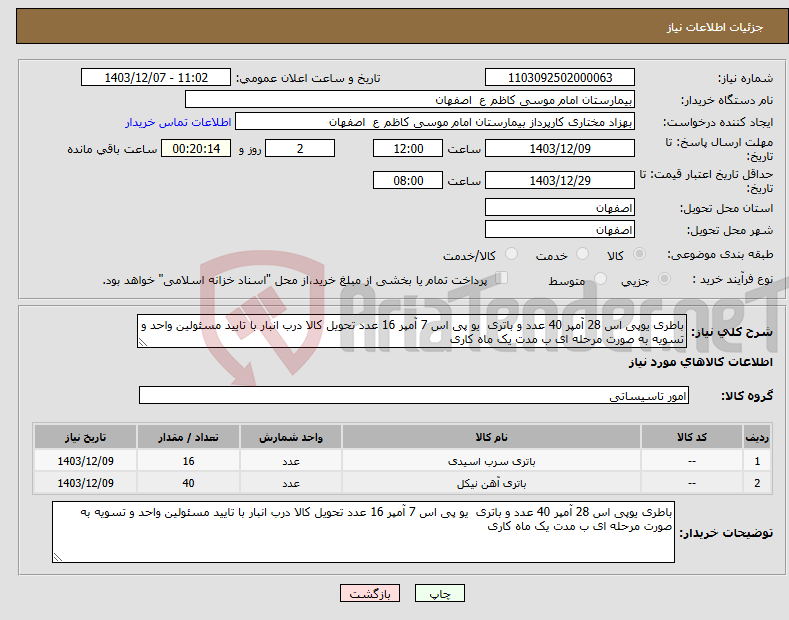Click the date cell in the باتری آهن نیکل row
This screenshot has width=789, height=620.
(x=85, y=483)
